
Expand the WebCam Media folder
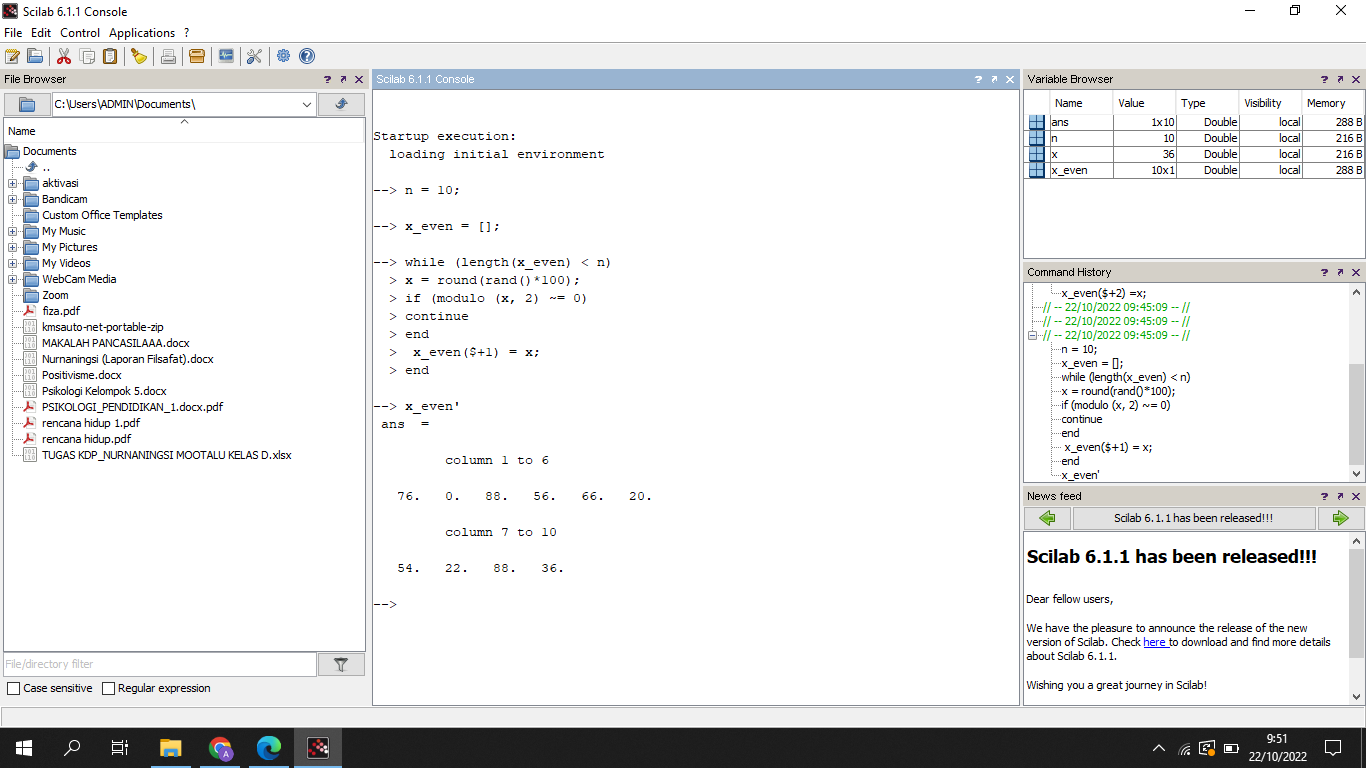pyautogui.click(x=12, y=279)
